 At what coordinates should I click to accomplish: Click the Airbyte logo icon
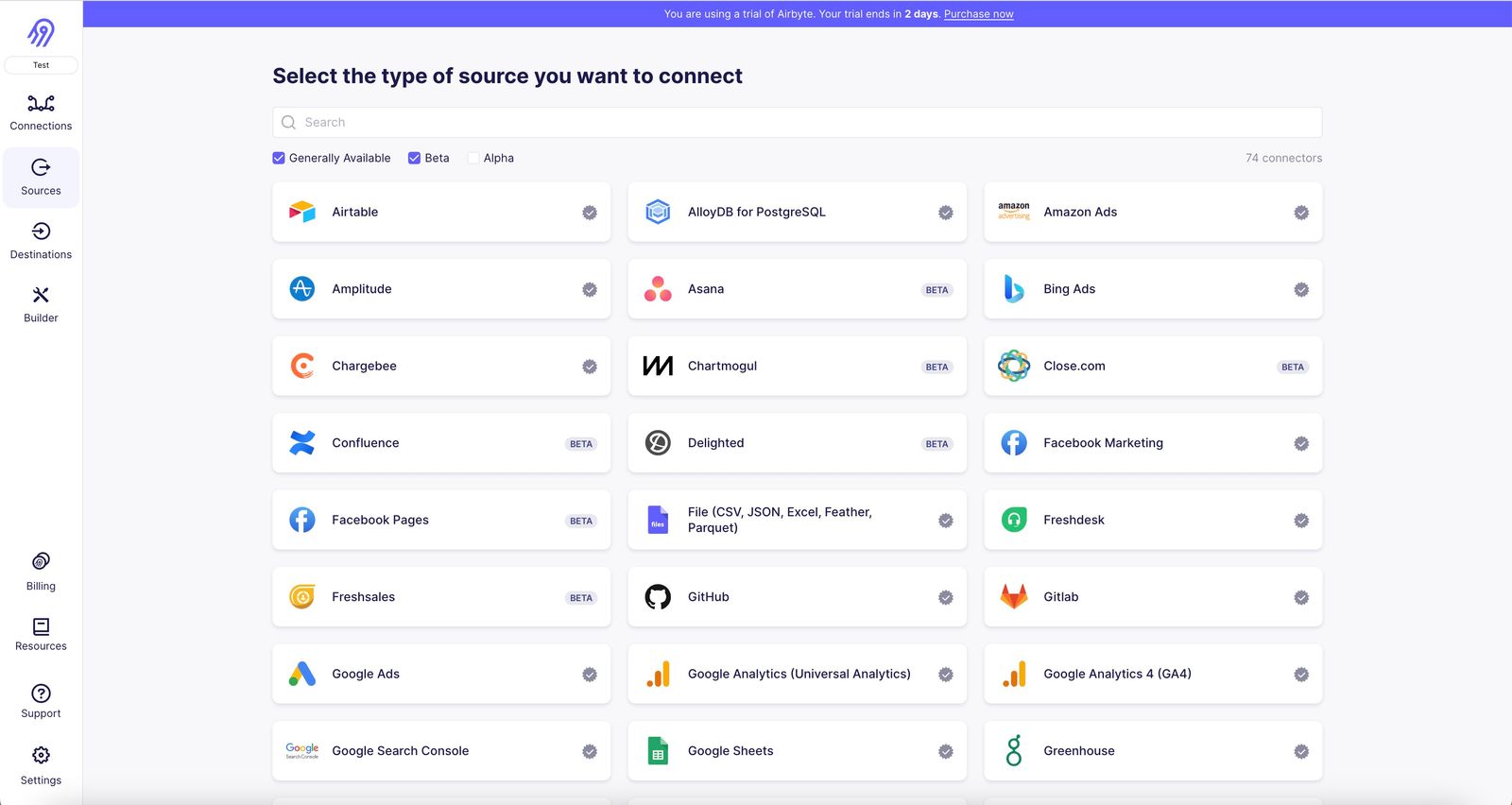[x=41, y=32]
